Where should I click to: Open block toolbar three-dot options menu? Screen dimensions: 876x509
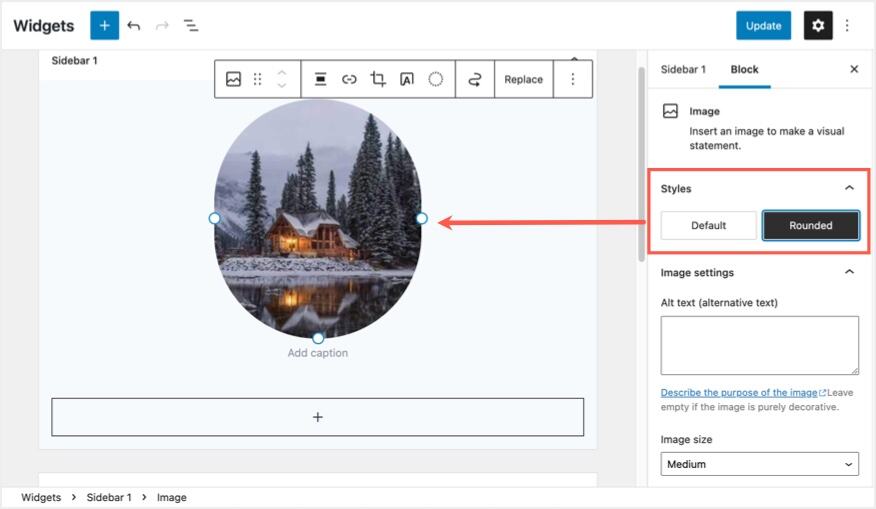573,79
